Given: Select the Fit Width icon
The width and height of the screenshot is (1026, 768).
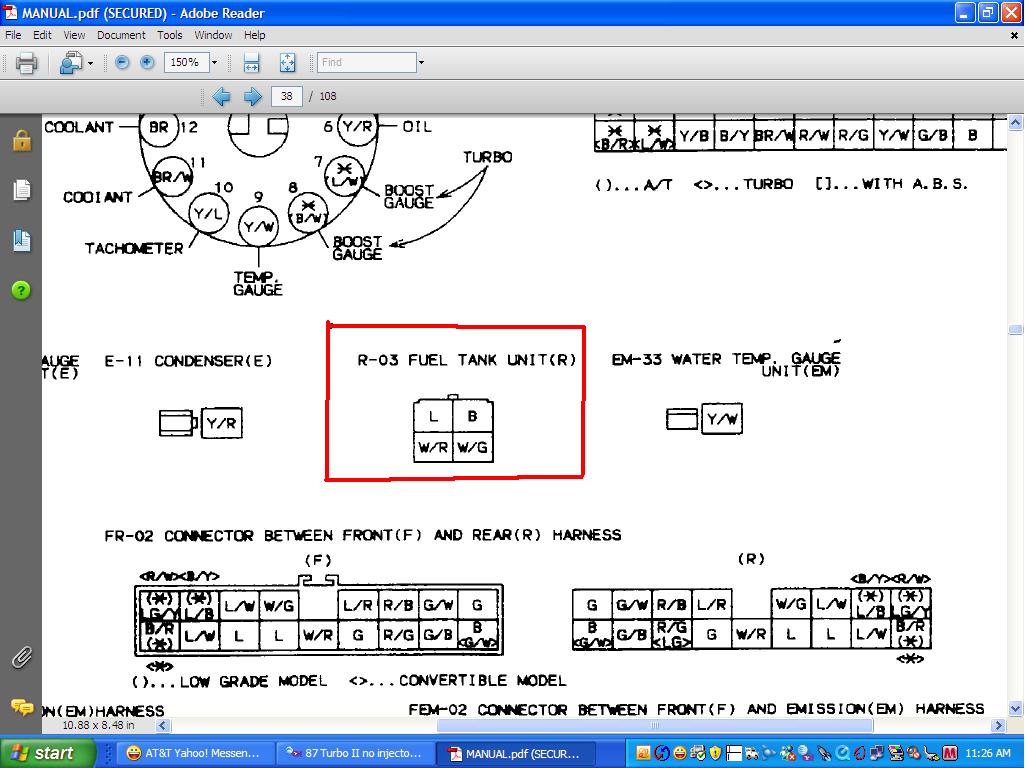Looking at the screenshot, I should (x=251, y=63).
